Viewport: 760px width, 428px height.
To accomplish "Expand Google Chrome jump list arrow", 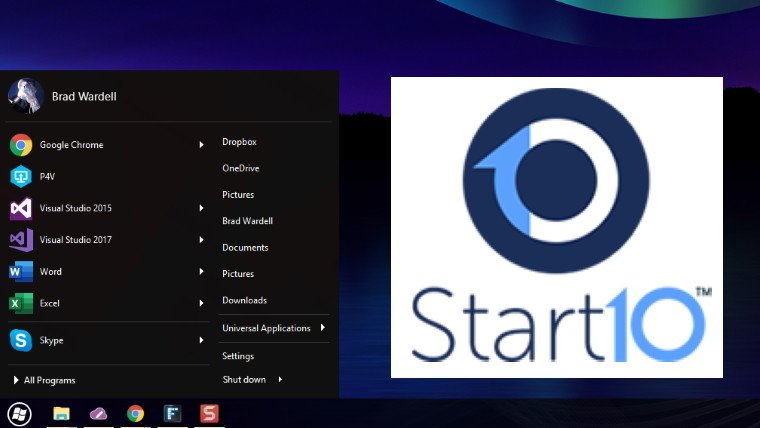I will pyautogui.click(x=201, y=144).
